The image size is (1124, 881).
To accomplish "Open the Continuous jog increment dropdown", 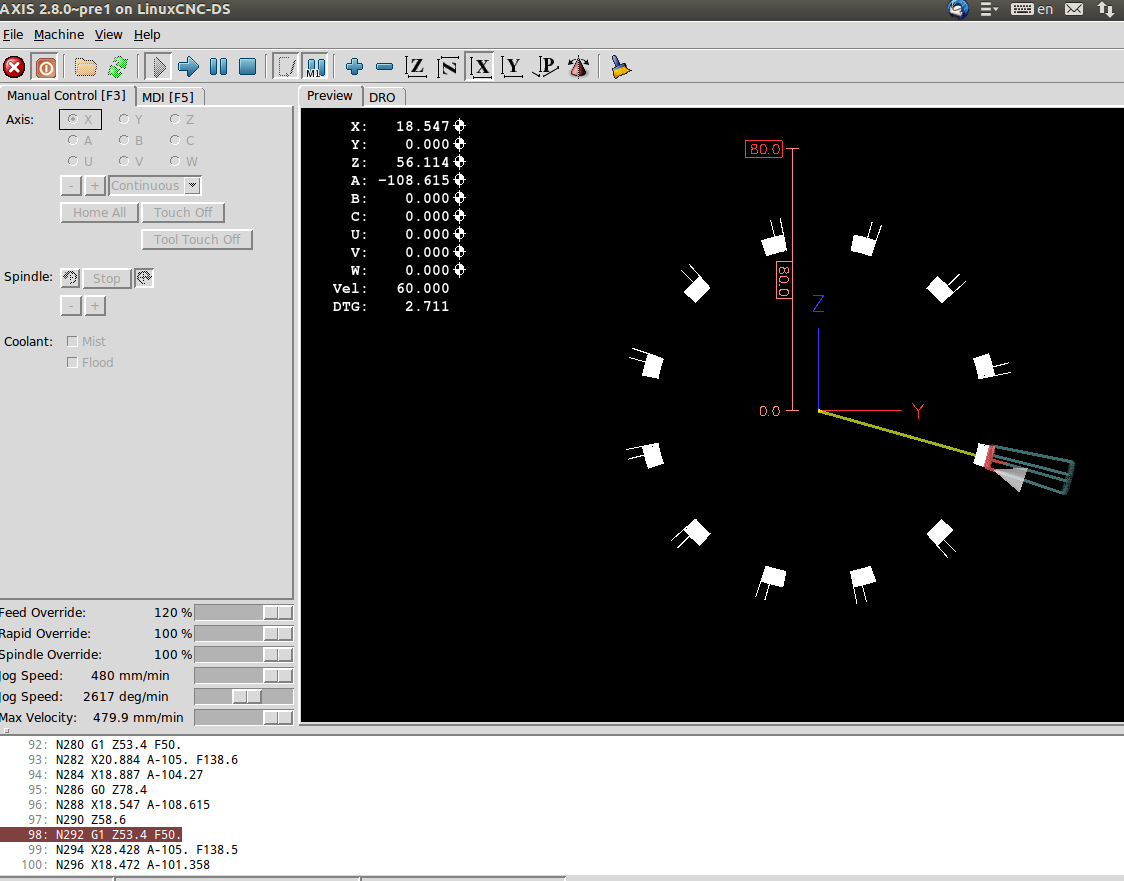I will point(193,185).
